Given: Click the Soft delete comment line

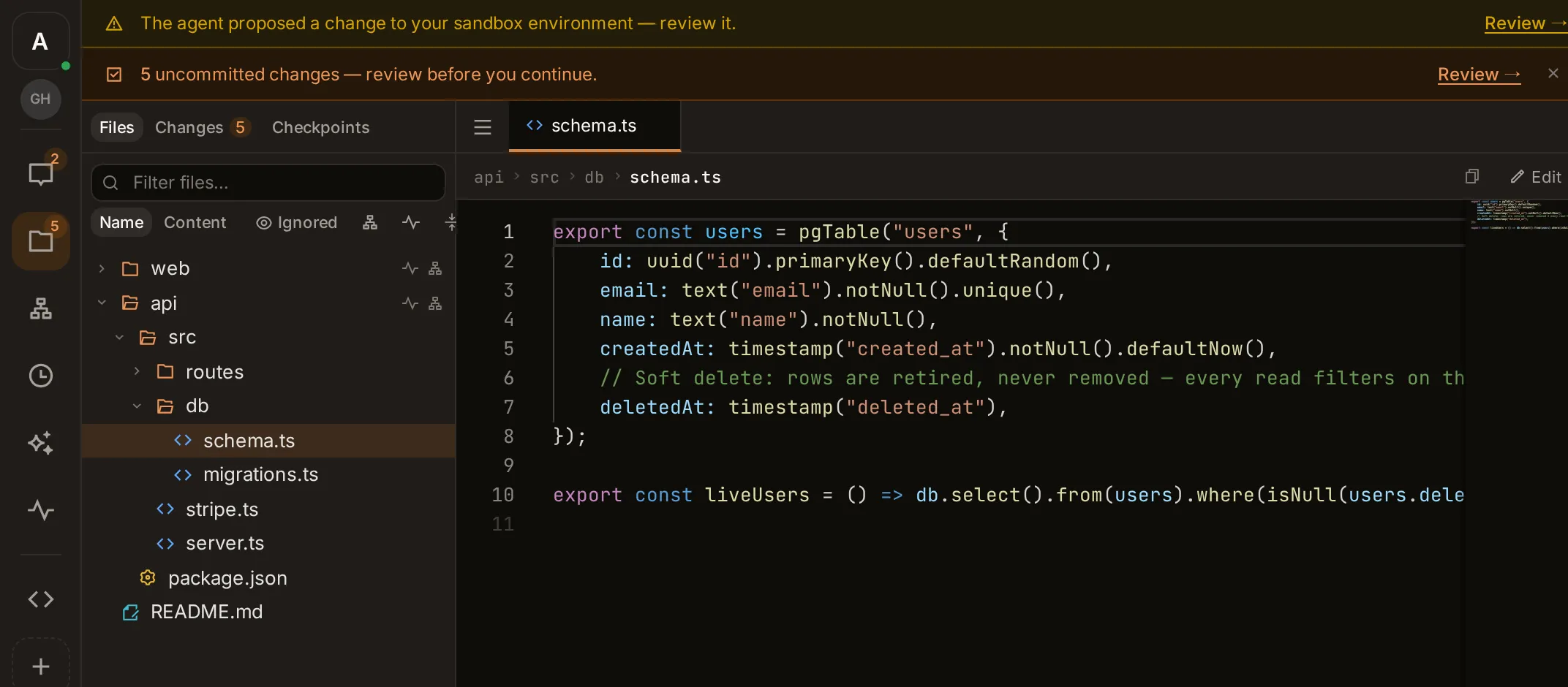Looking at the screenshot, I should (x=1031, y=378).
